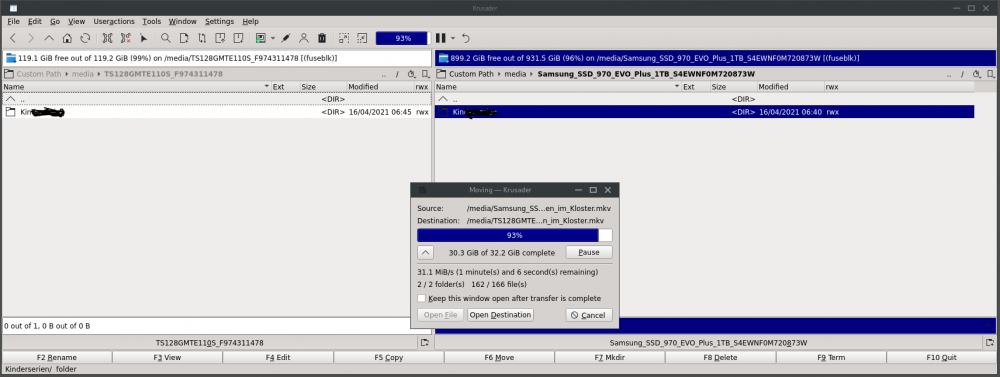Open the Settings menu

click(x=219, y=21)
